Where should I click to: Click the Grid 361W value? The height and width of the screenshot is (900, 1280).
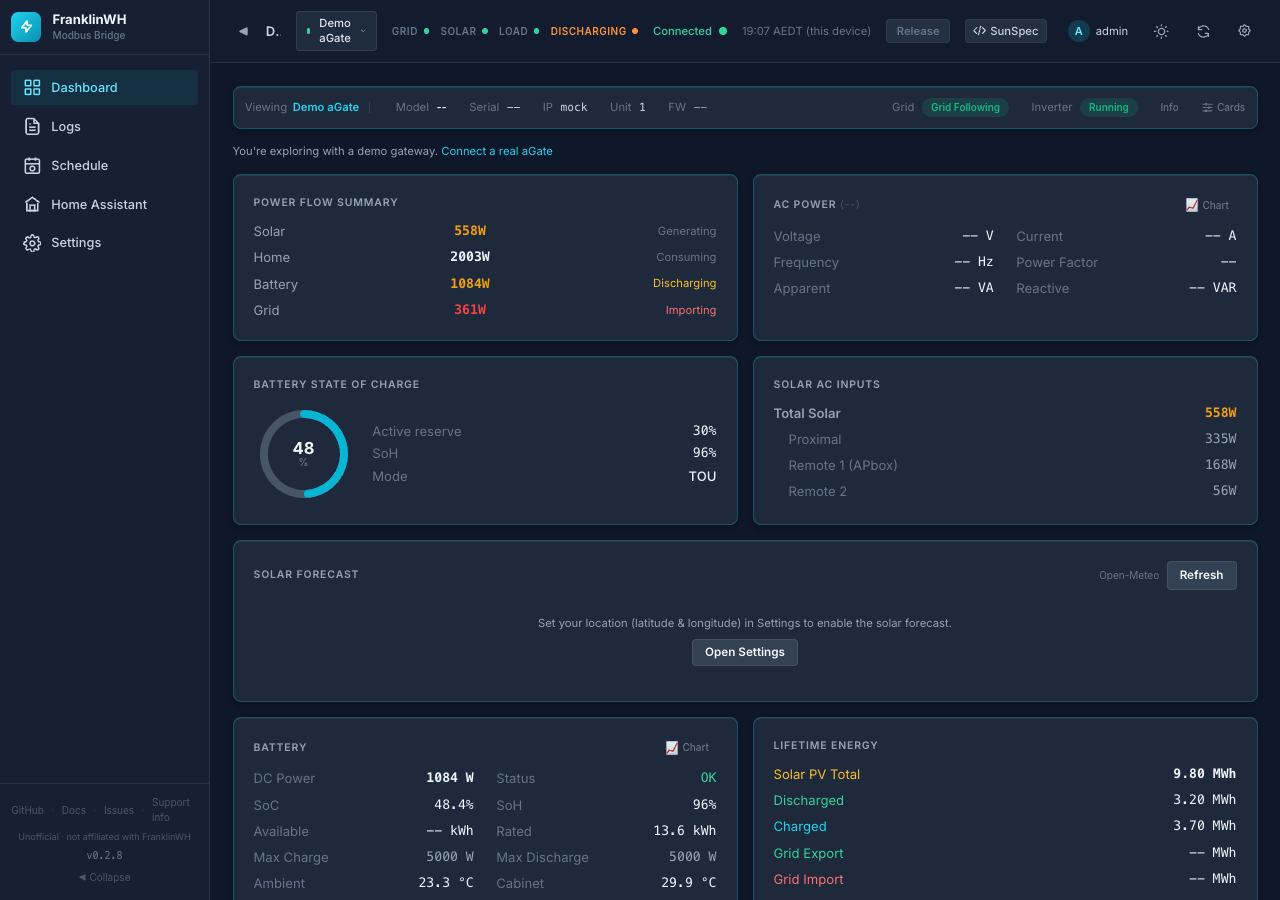click(470, 310)
